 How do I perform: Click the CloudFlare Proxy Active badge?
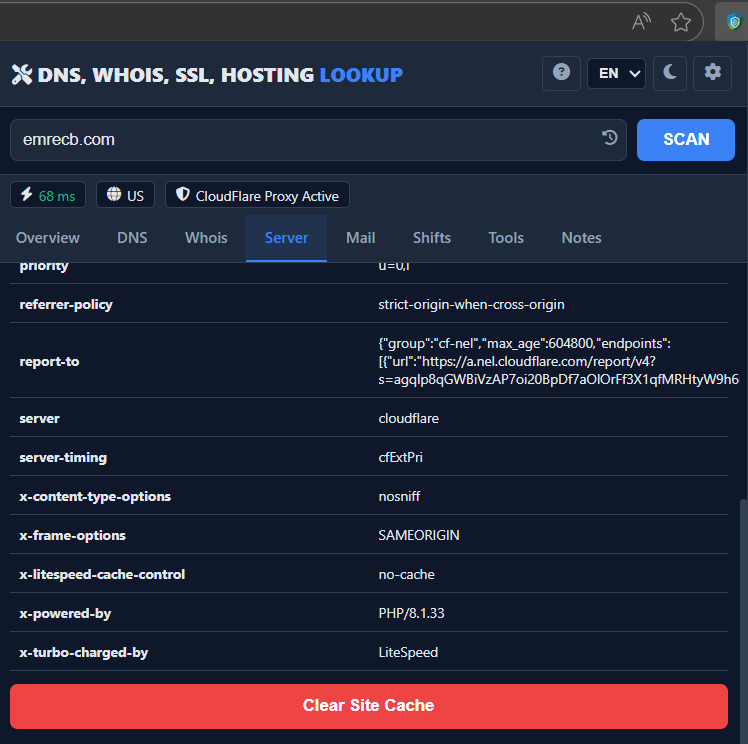pos(257,195)
